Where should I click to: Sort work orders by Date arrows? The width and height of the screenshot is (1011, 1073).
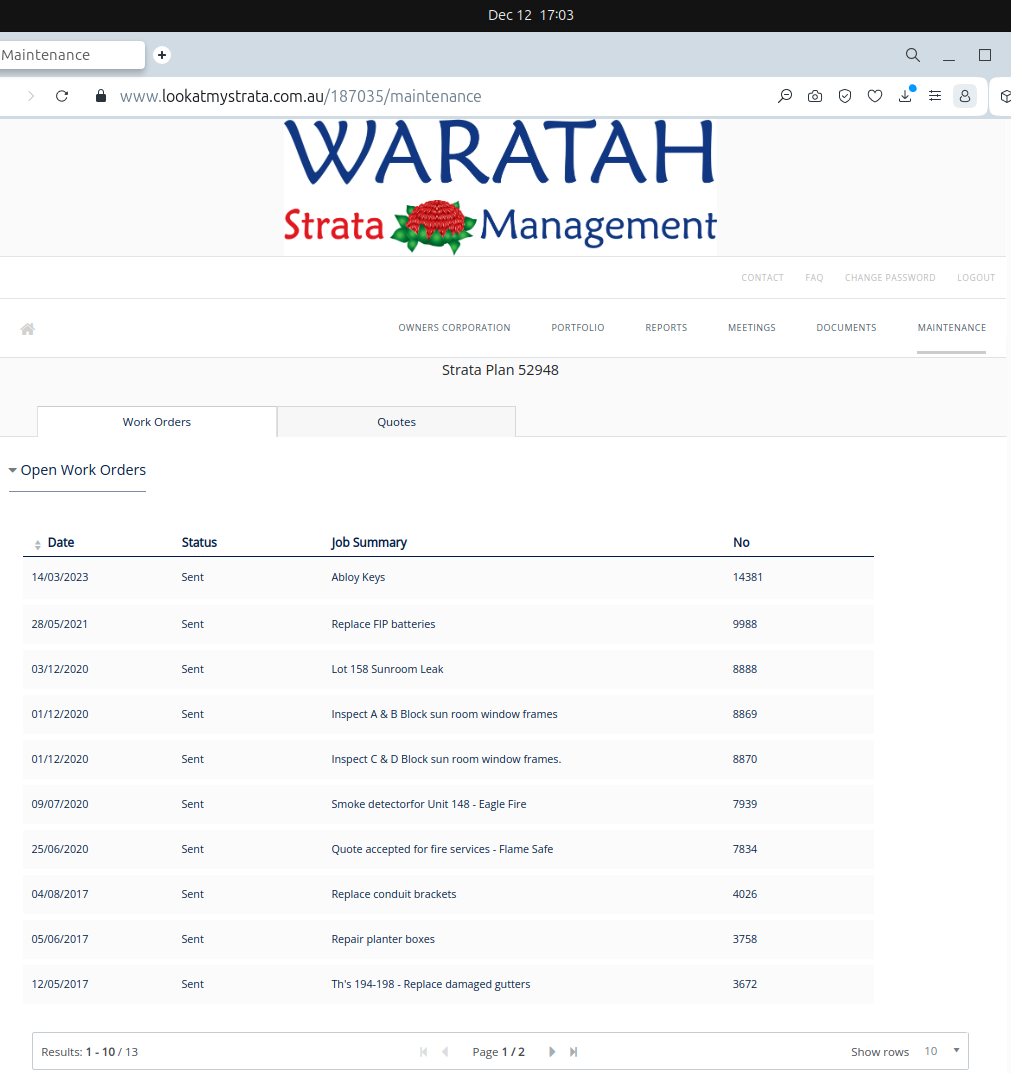coord(38,544)
